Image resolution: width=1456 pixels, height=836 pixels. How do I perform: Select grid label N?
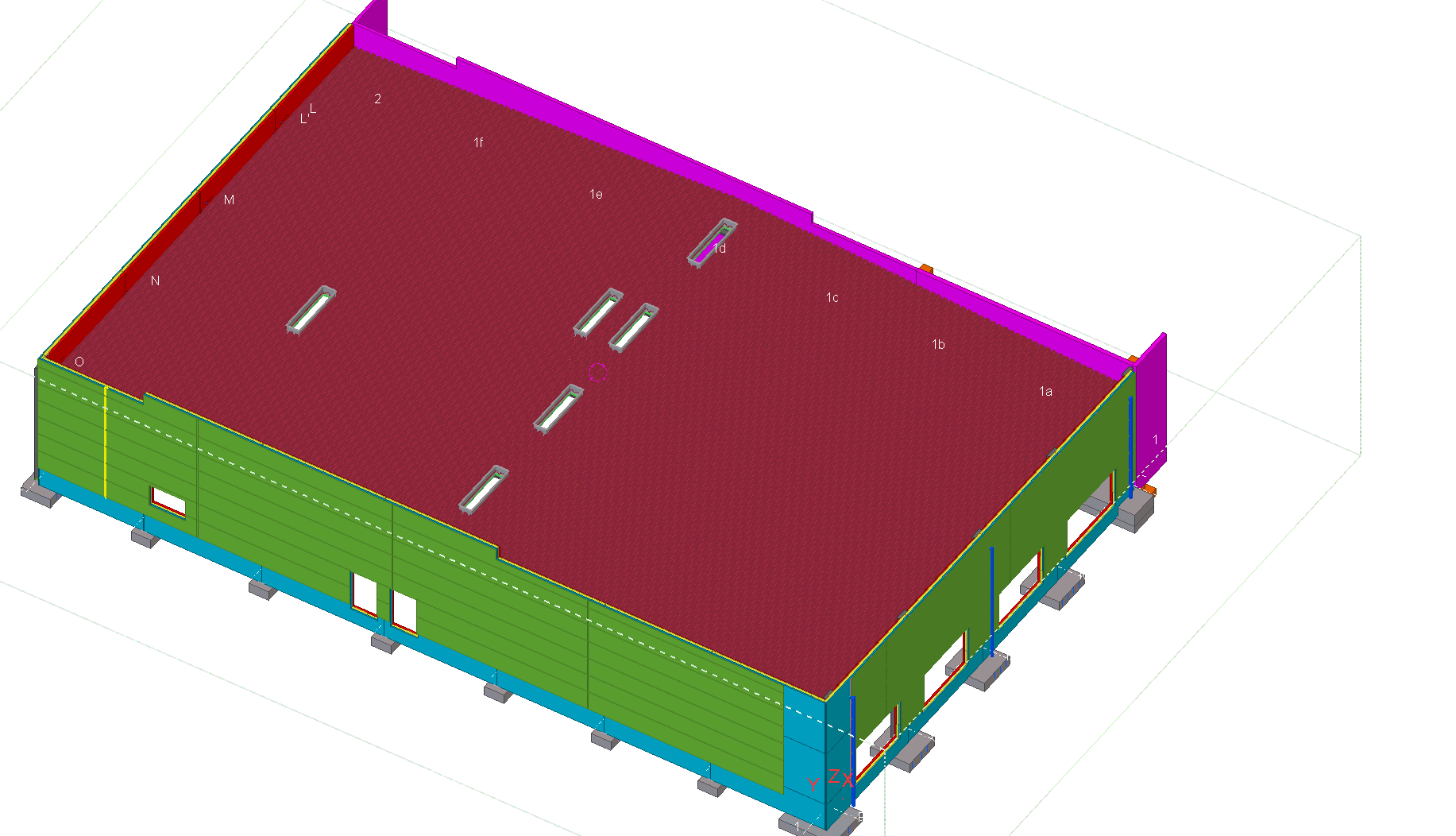click(x=155, y=281)
